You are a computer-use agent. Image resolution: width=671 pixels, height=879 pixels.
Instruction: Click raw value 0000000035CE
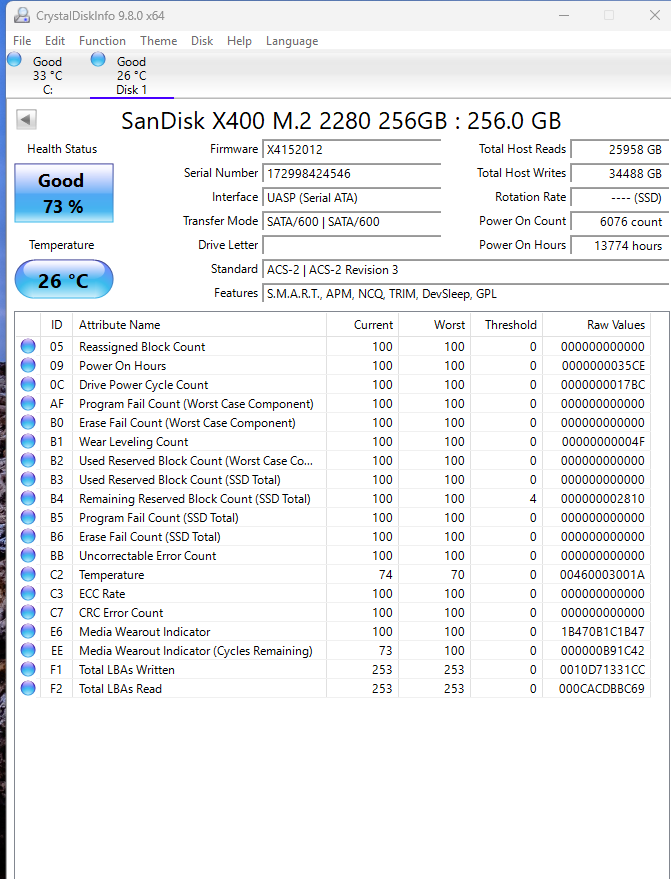603,366
